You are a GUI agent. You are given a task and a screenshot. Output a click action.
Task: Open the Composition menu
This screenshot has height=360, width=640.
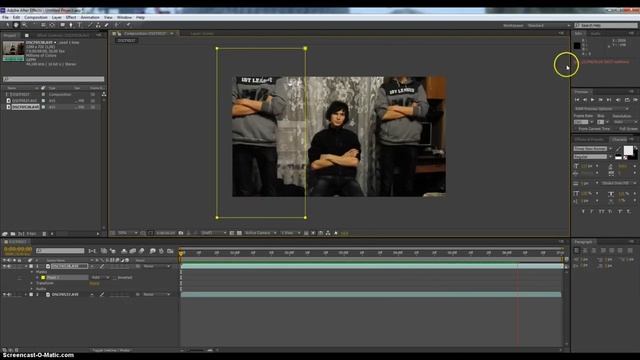coord(36,18)
